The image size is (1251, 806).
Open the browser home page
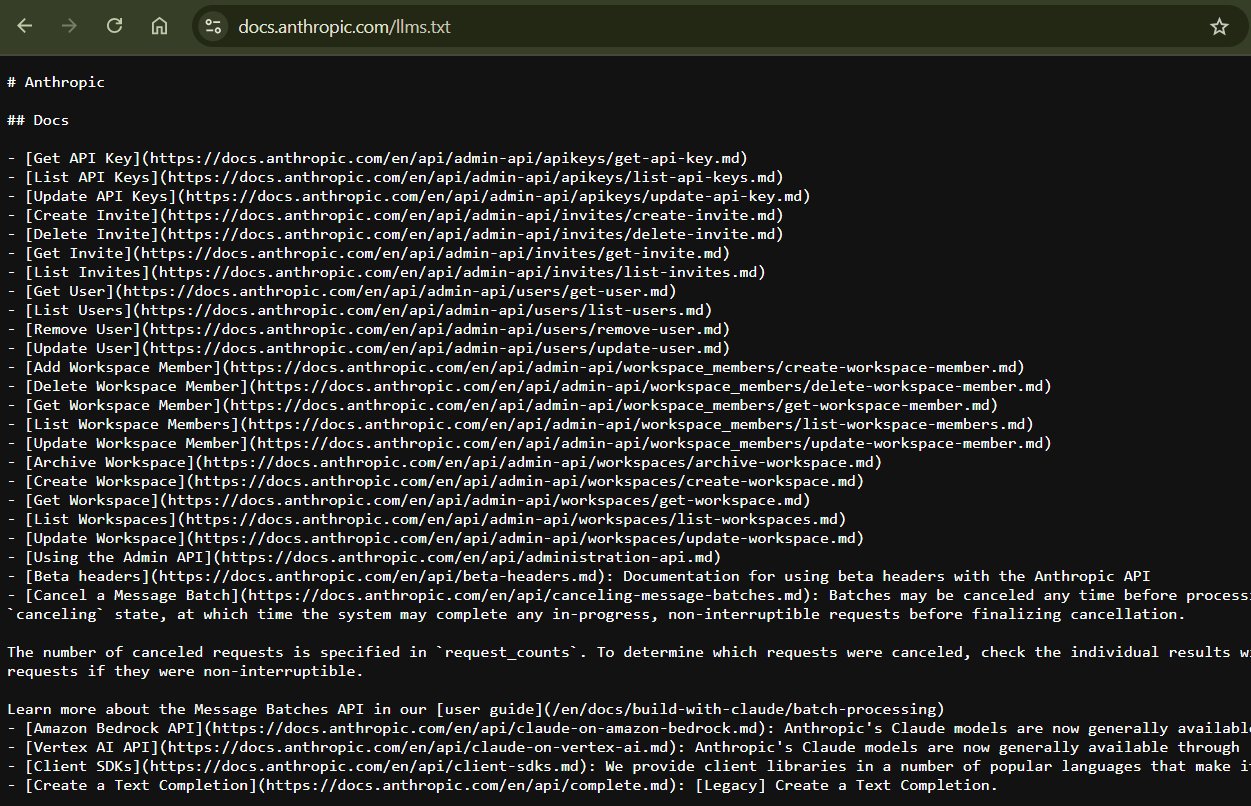pos(159,27)
